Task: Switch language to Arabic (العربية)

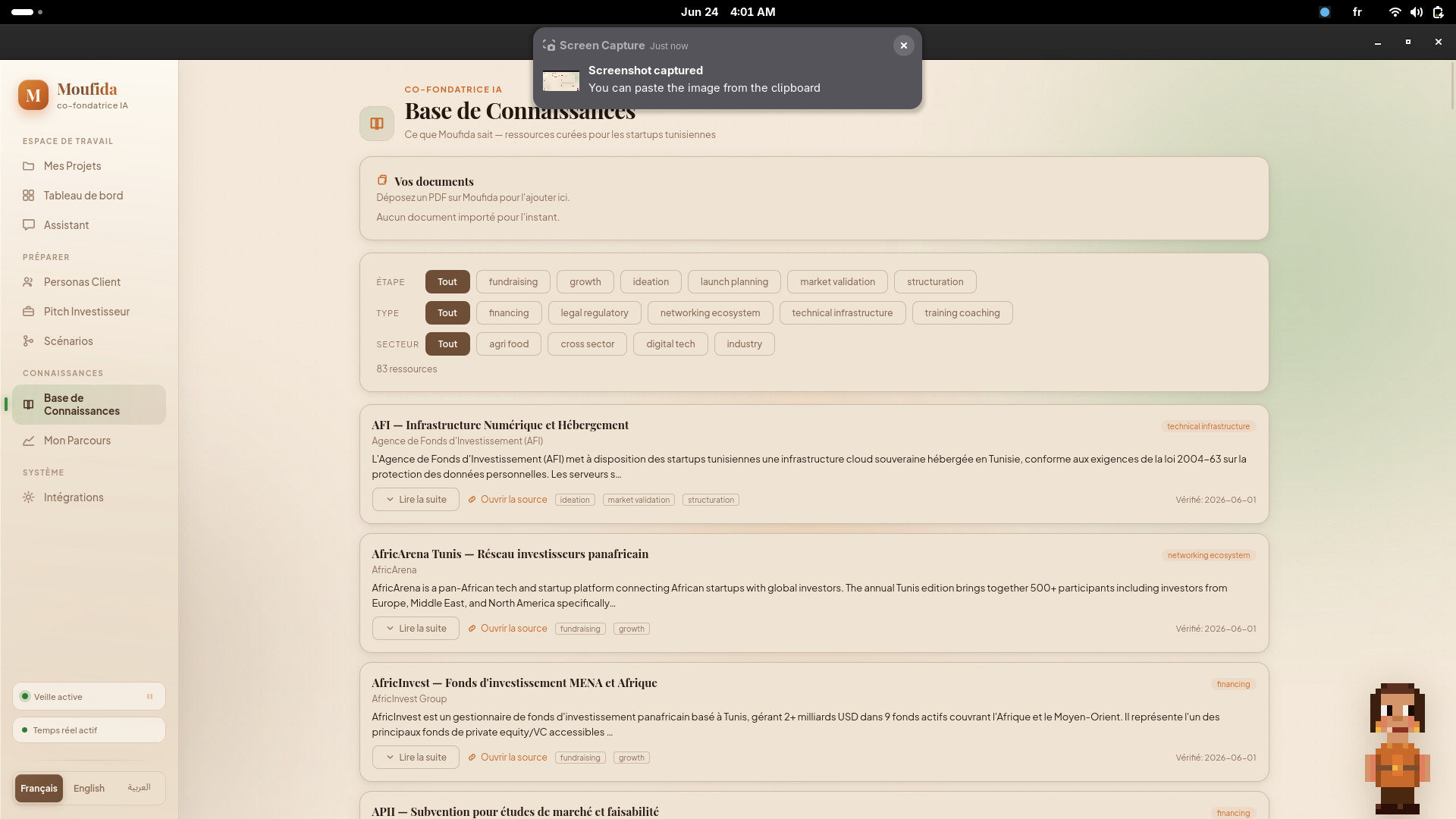Action: click(x=139, y=788)
